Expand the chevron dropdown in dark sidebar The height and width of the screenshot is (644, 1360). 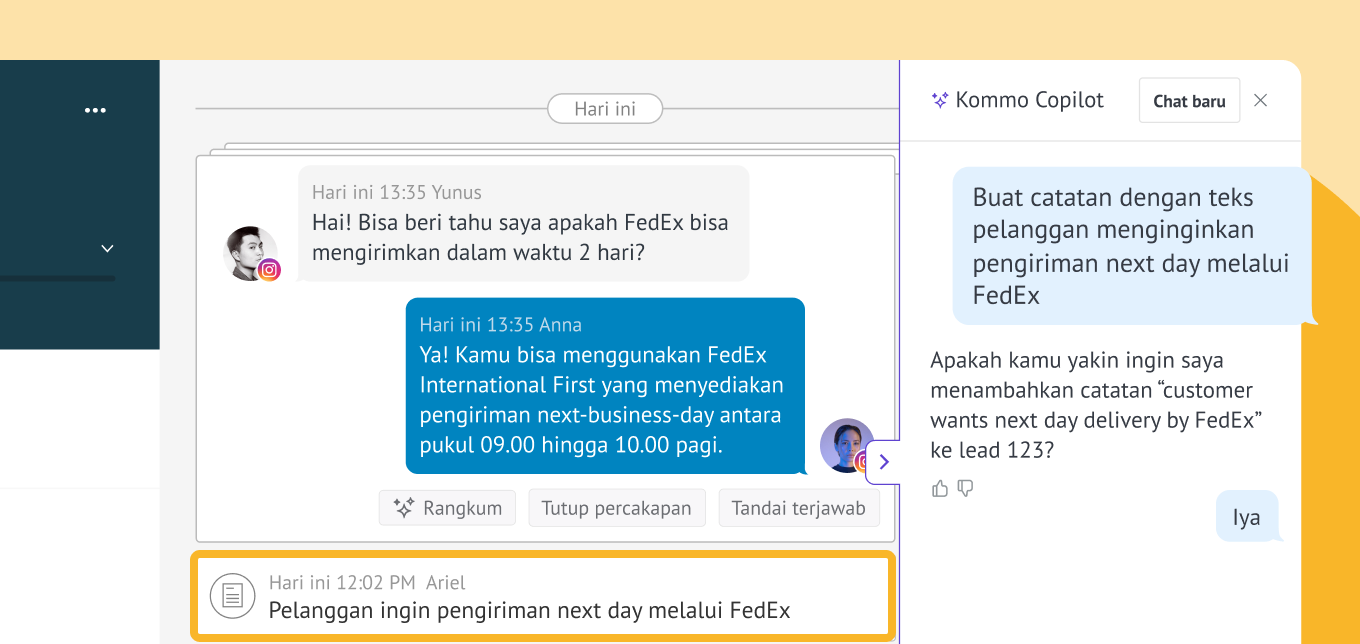108,248
